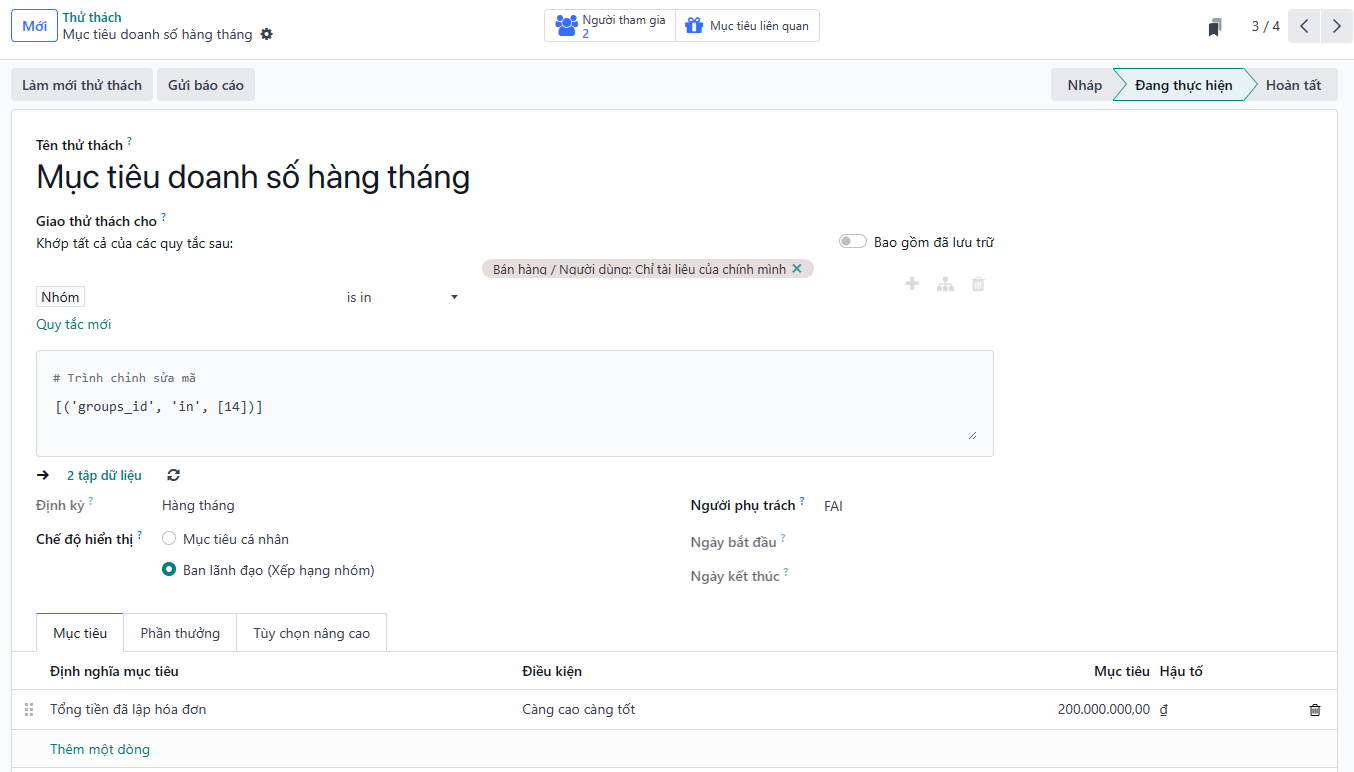Click the add rule plus icon
This screenshot has width=1354, height=772.
(912, 284)
